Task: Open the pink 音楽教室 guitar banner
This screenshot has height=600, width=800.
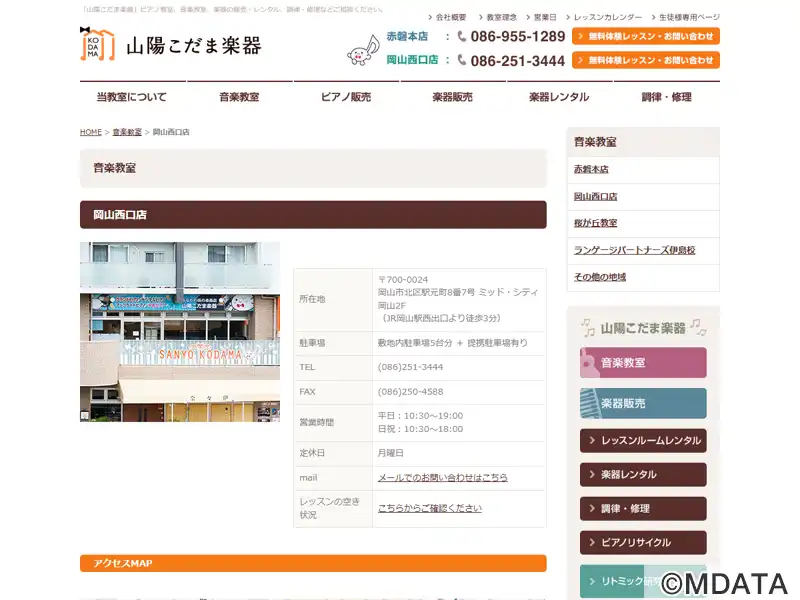Action: point(643,363)
